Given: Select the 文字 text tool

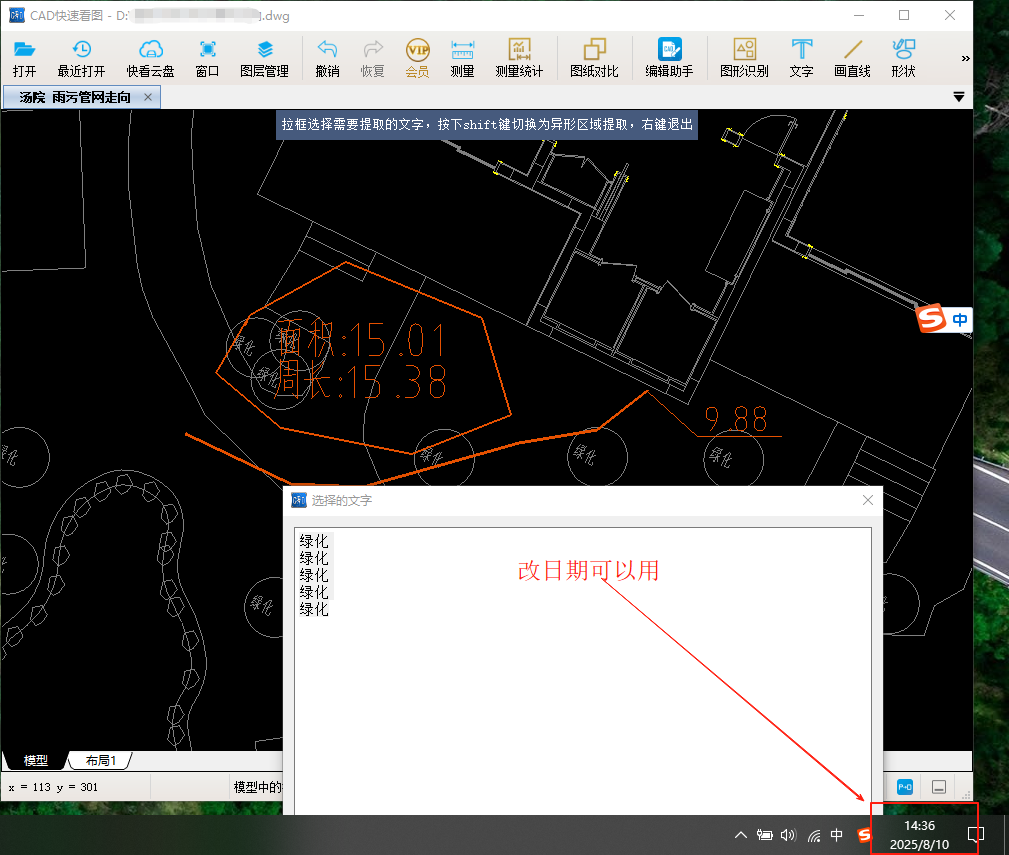Looking at the screenshot, I should click(802, 58).
